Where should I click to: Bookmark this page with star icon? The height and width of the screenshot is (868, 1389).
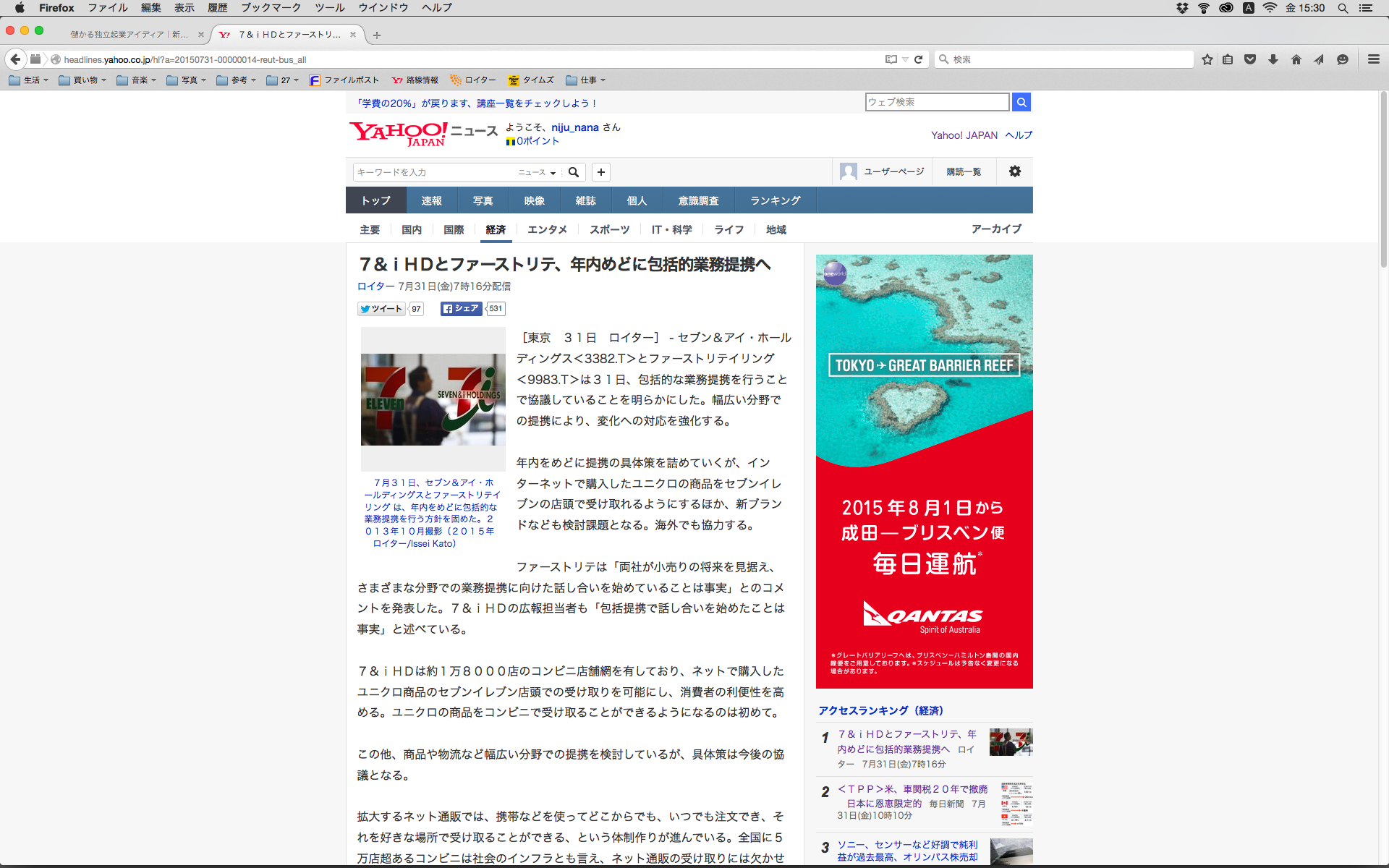(x=1207, y=59)
